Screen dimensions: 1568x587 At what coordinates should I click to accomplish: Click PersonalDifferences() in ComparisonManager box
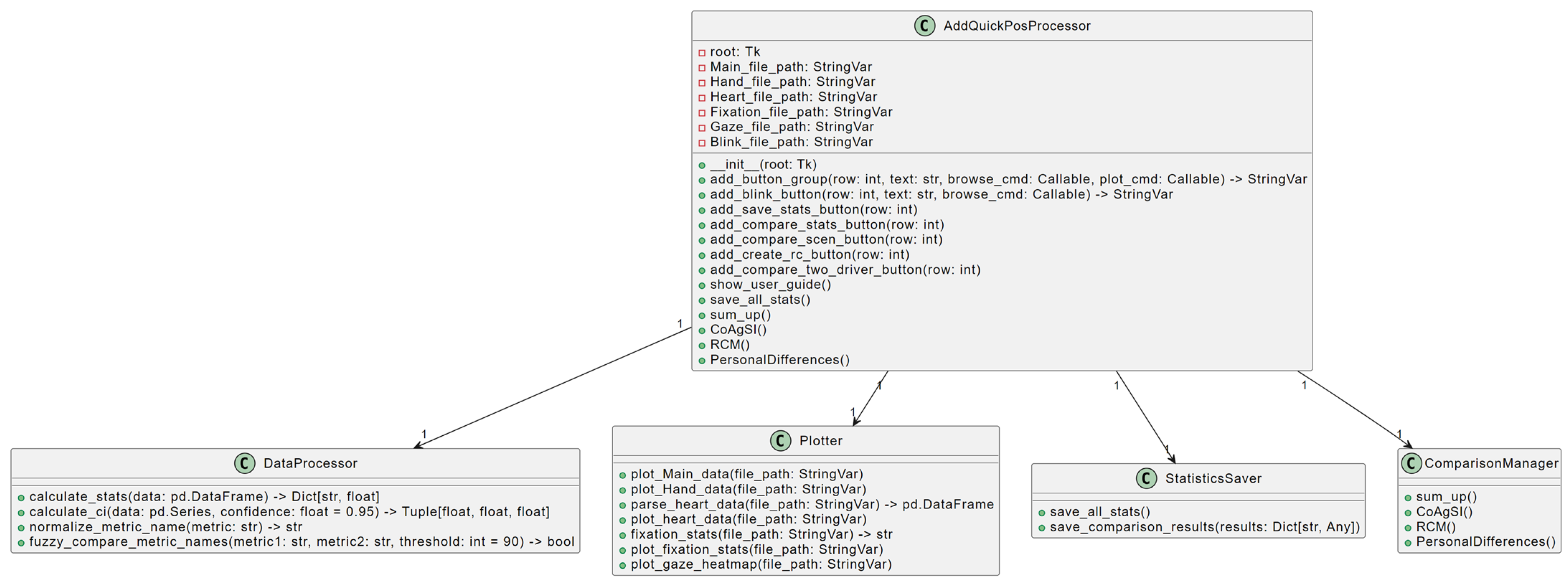tap(1485, 541)
